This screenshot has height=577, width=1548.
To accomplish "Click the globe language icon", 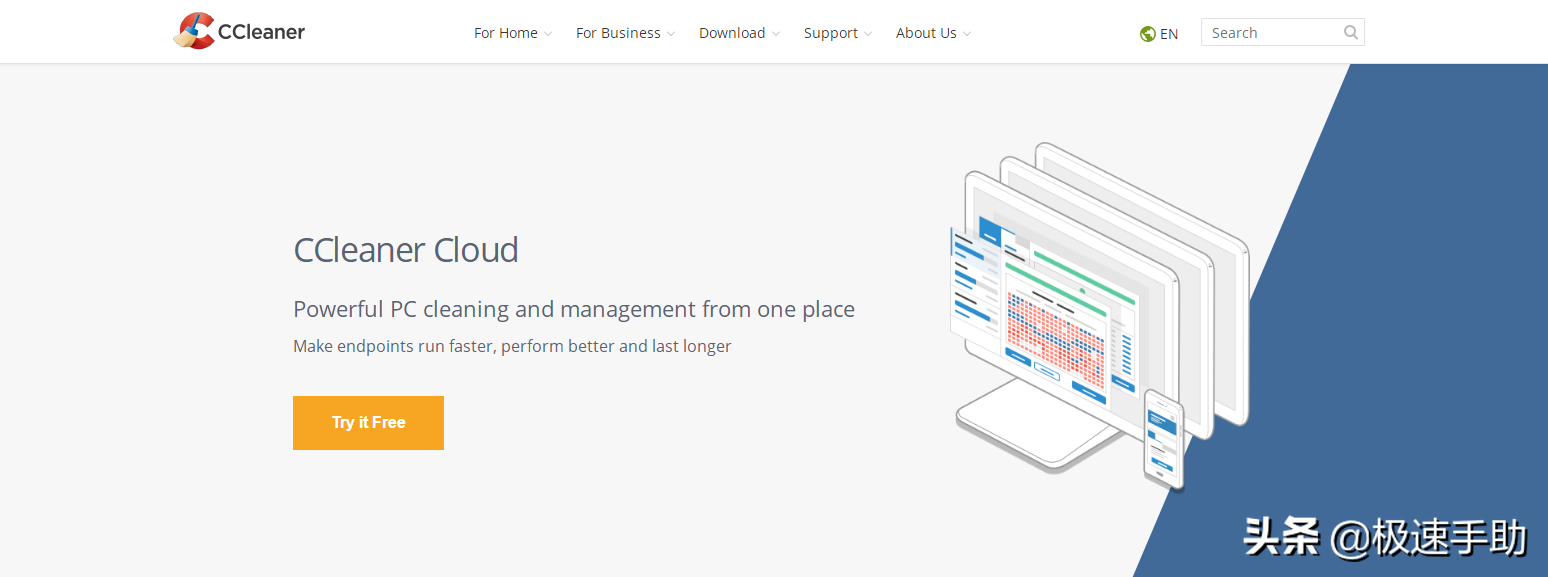I will [x=1148, y=34].
